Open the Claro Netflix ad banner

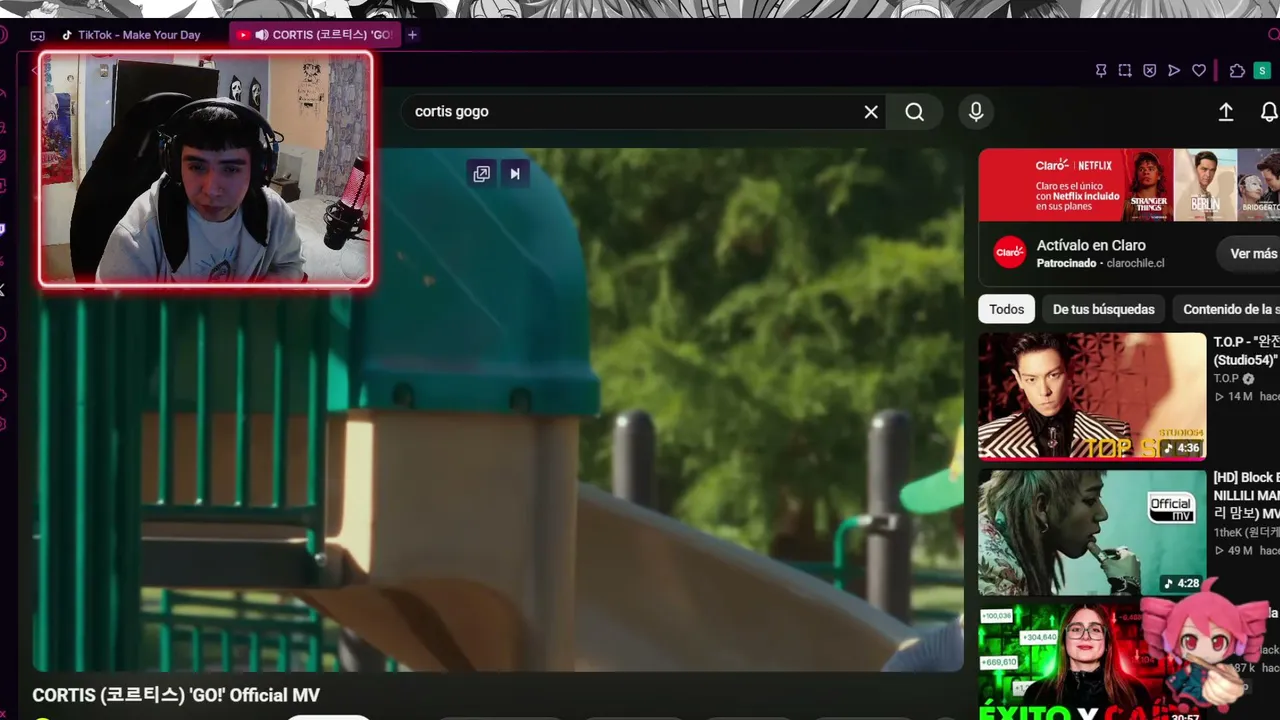[1129, 185]
